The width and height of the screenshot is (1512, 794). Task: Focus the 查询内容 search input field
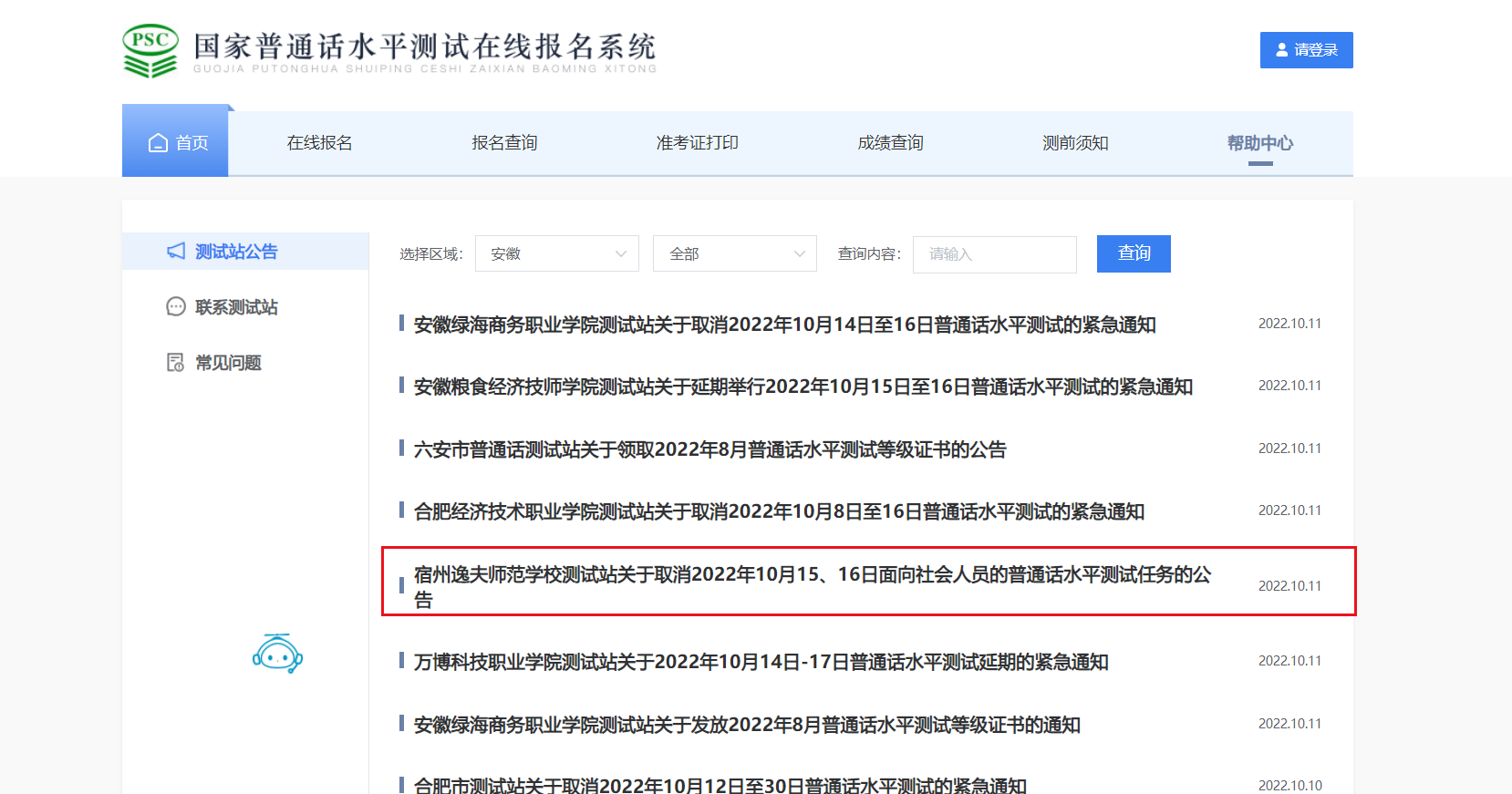pos(995,254)
